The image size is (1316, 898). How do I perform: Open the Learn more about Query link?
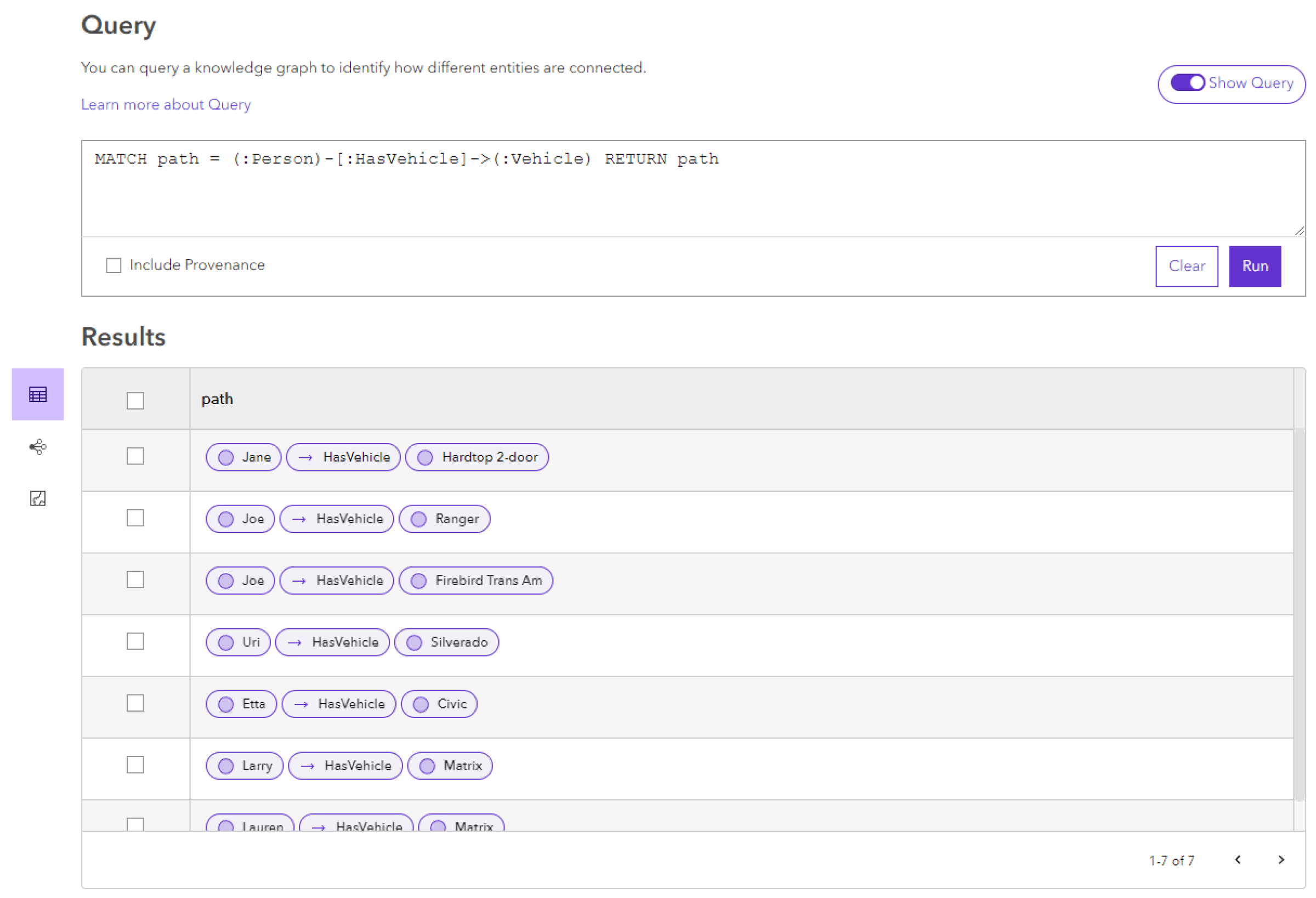tap(165, 104)
